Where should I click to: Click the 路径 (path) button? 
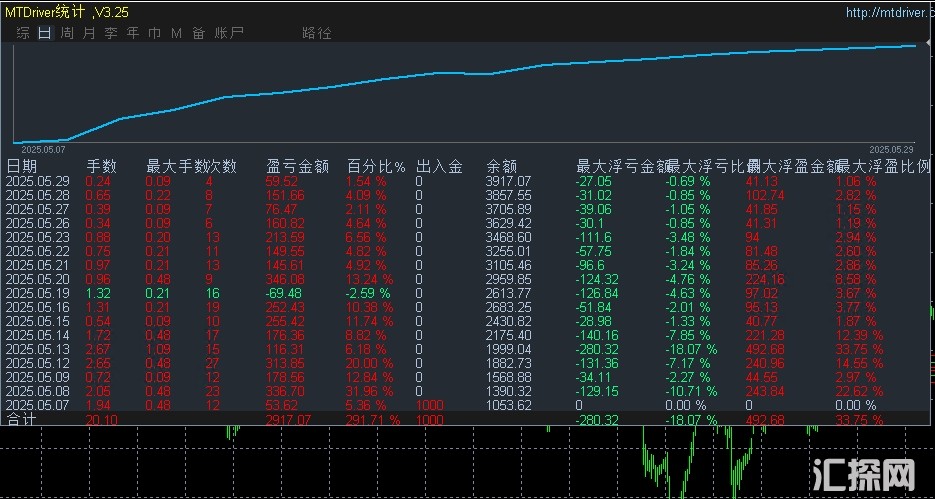(x=316, y=33)
